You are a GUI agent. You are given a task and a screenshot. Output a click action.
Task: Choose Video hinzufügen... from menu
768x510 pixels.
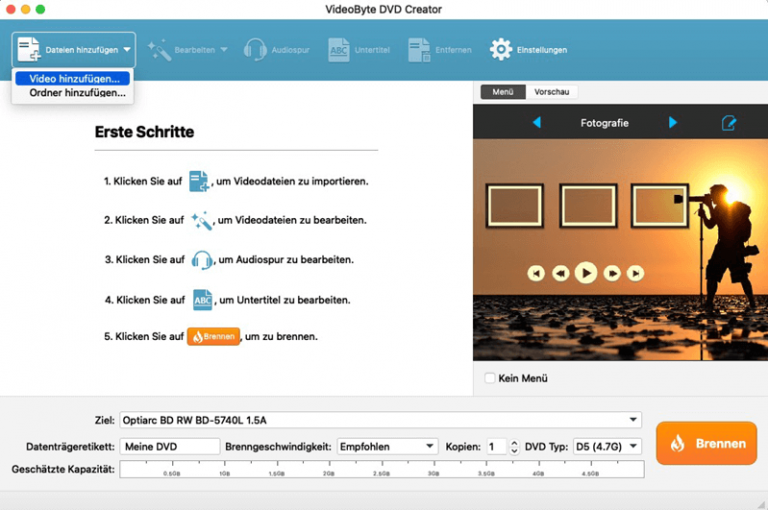(72, 78)
